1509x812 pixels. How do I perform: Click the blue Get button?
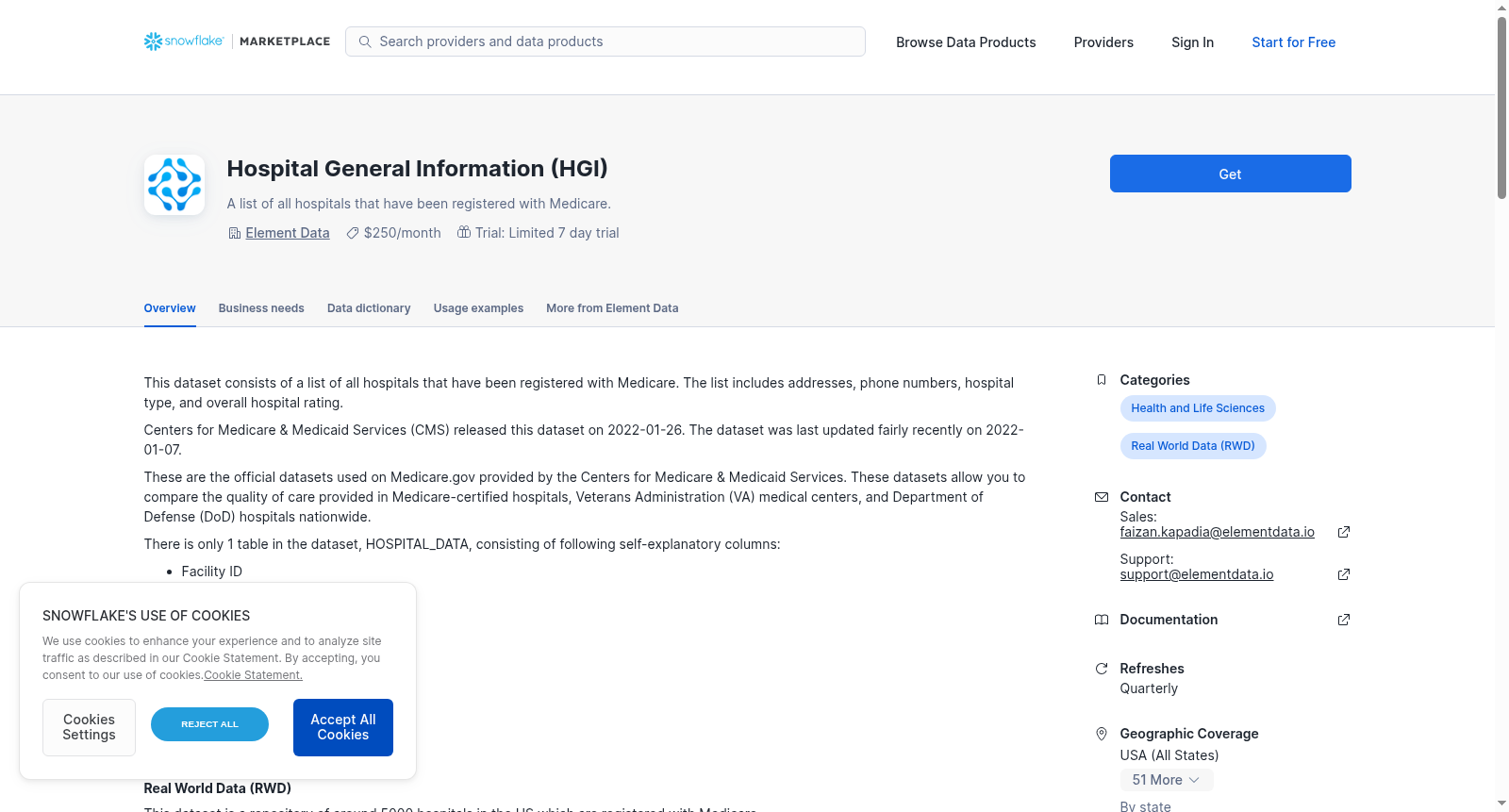(x=1230, y=174)
